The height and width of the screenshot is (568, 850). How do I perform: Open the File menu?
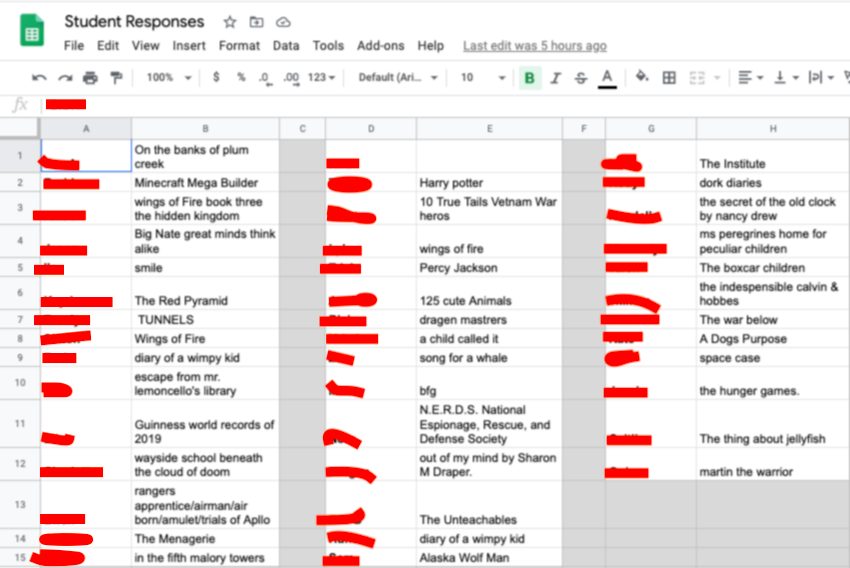[x=74, y=46]
